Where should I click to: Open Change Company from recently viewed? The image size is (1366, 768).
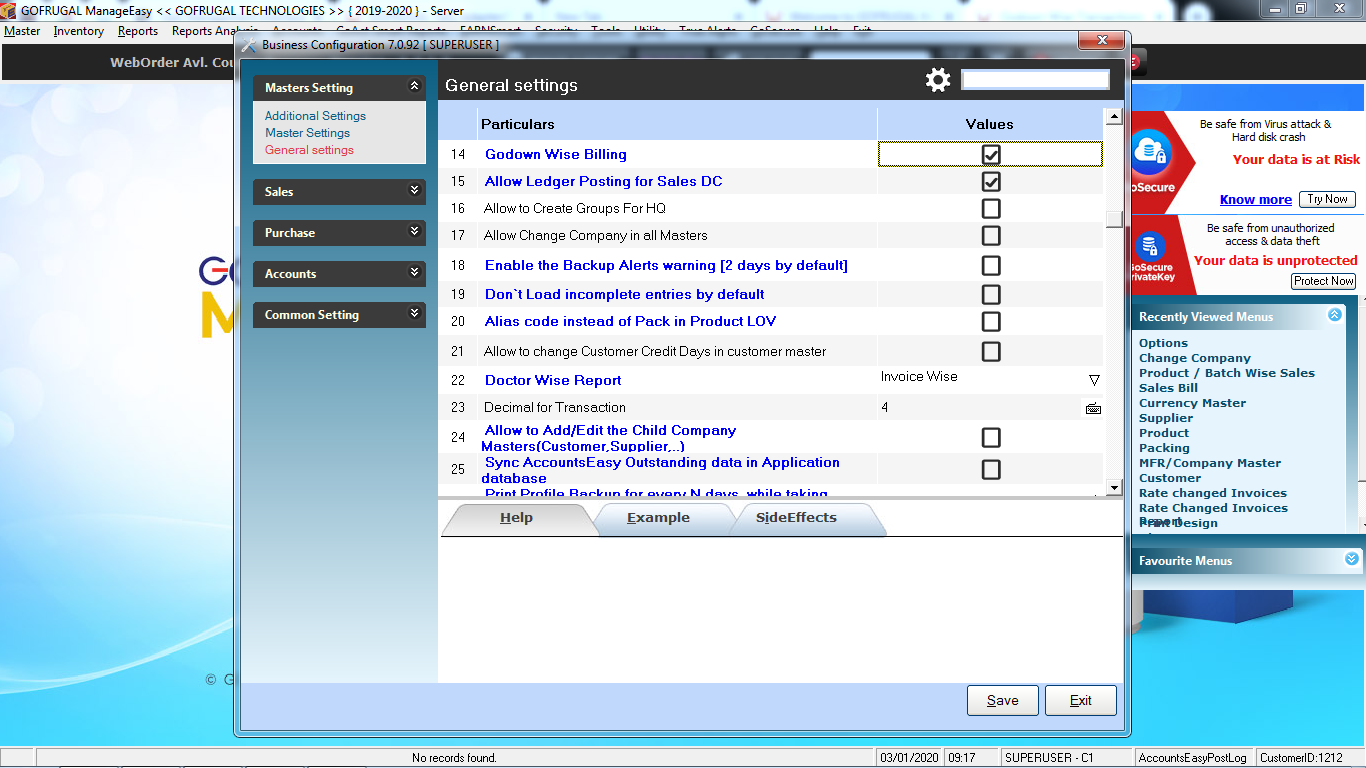point(1194,358)
